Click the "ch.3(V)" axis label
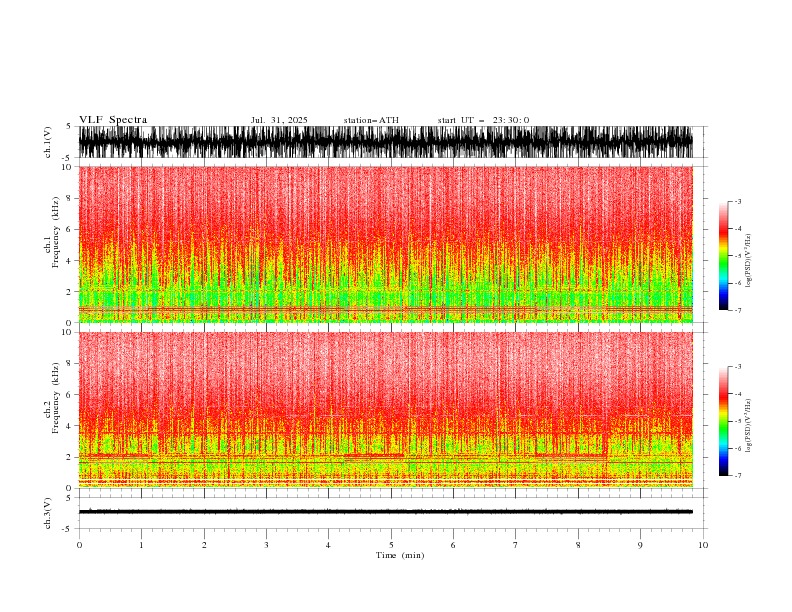Viewport: 792px width, 612px height. point(48,513)
